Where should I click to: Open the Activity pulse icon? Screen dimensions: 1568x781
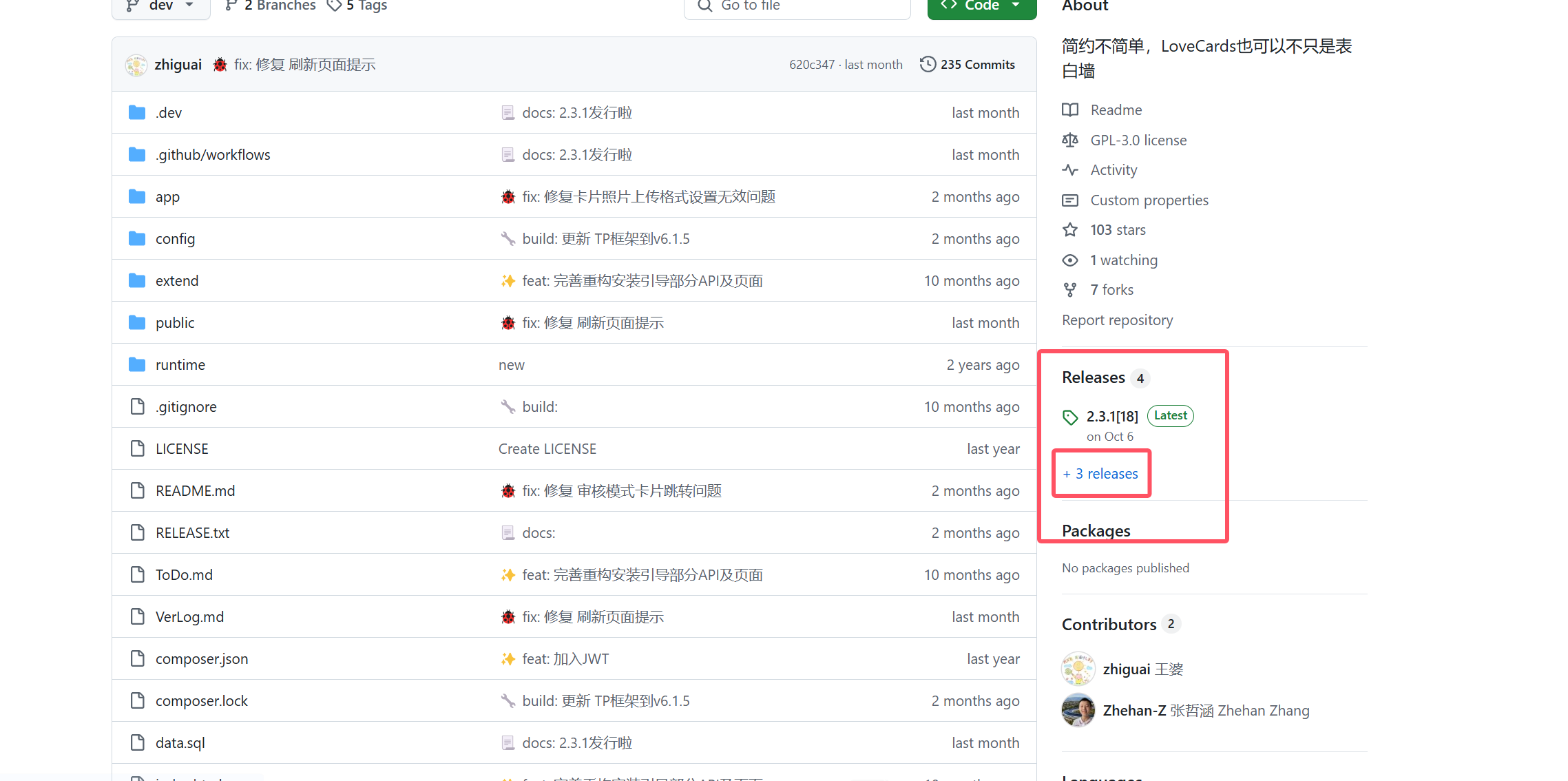(1070, 170)
